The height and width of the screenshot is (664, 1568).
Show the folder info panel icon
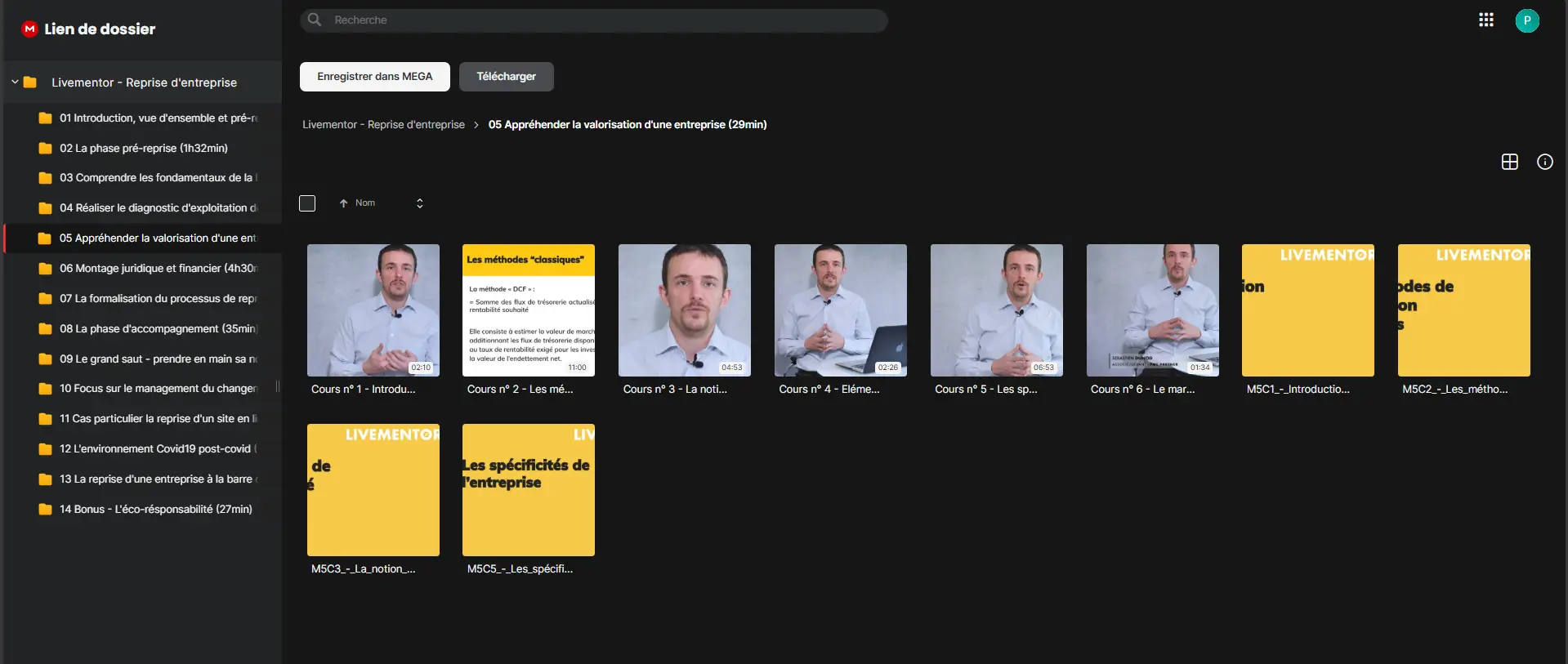[x=1545, y=162]
